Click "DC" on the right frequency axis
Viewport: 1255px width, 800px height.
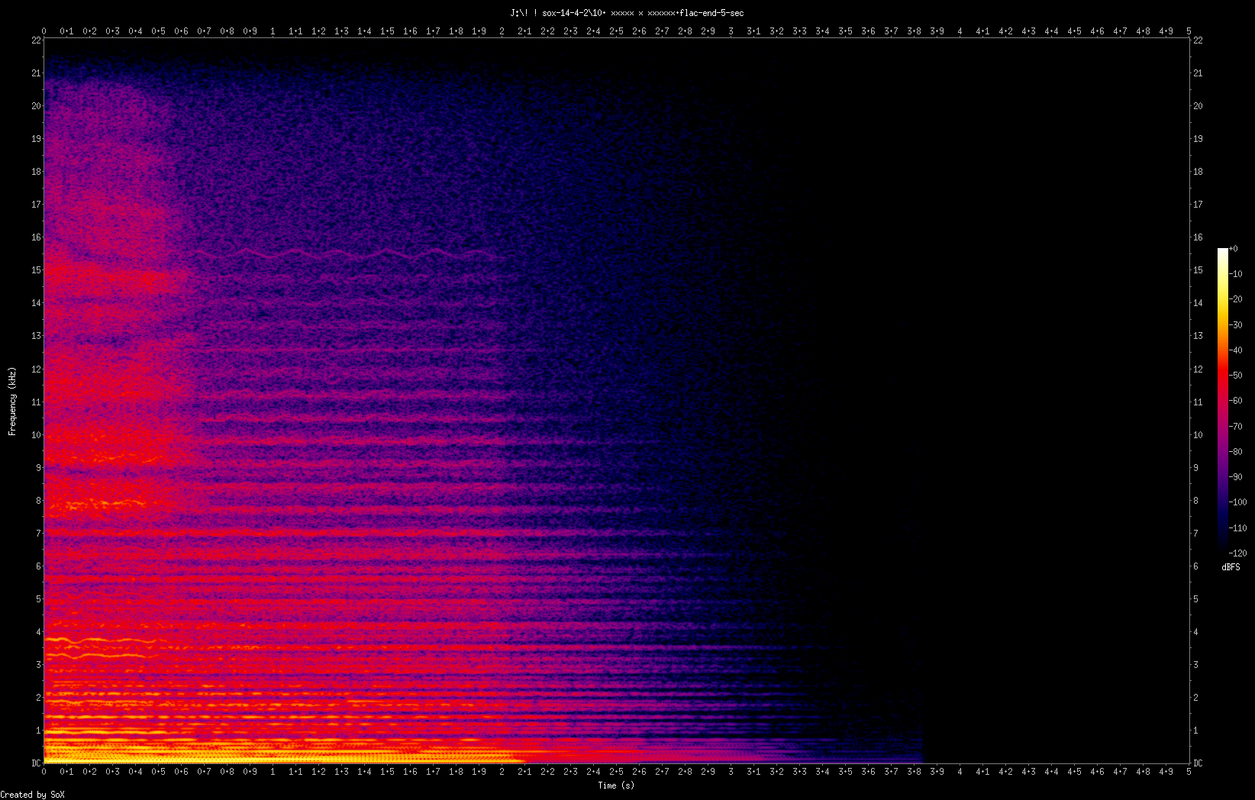[1199, 763]
